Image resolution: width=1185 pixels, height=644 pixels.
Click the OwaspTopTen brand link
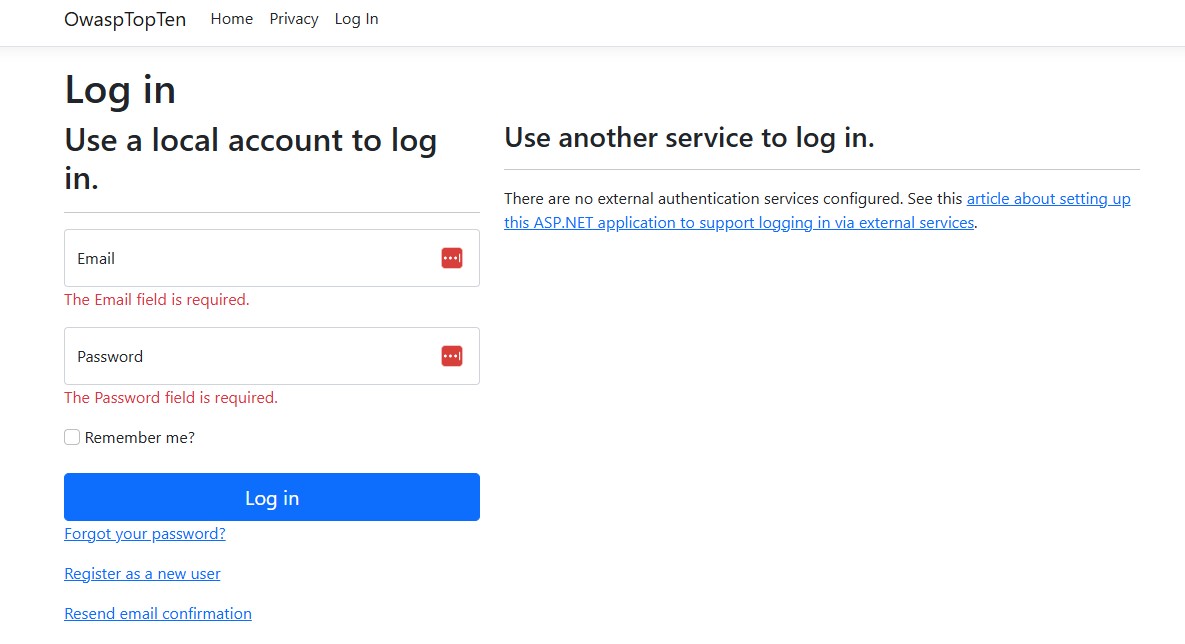click(125, 19)
